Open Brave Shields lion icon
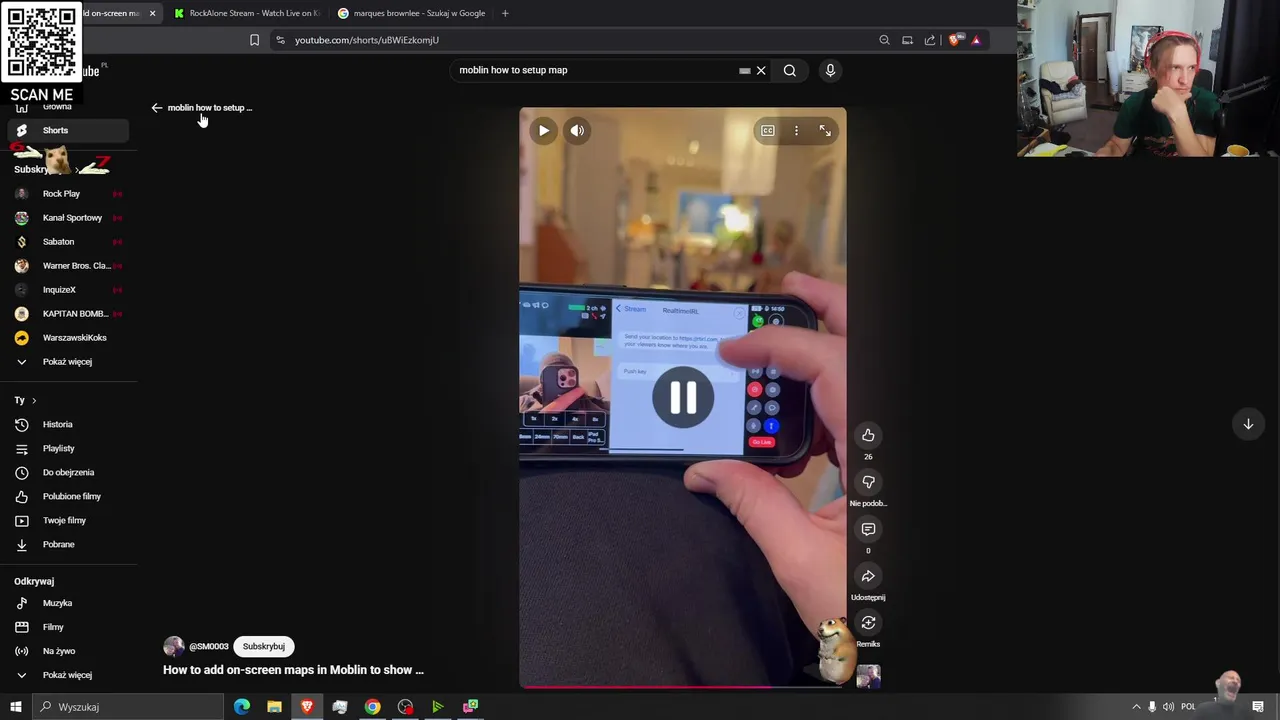 954,40
